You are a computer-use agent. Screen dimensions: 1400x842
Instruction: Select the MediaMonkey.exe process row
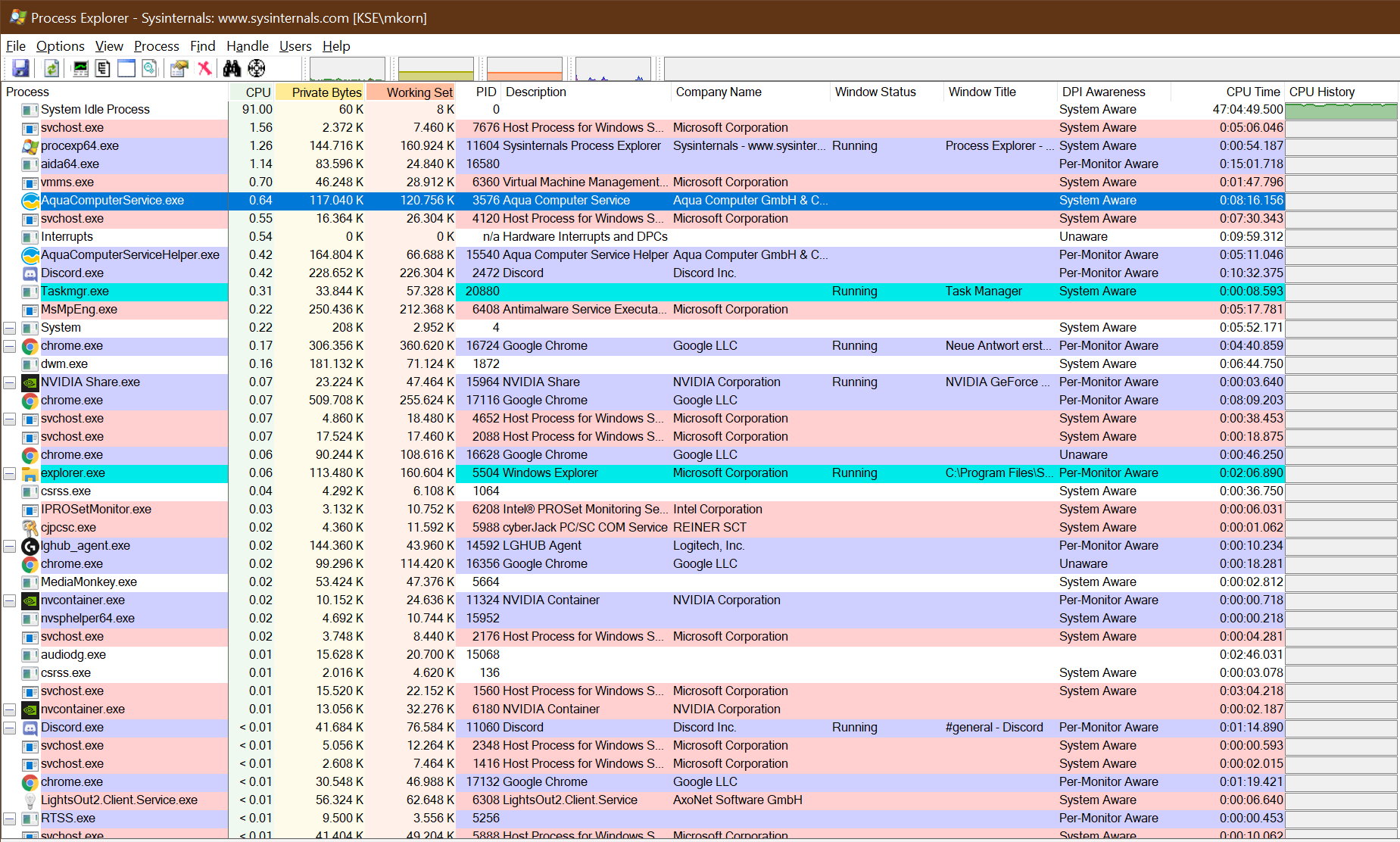89,582
